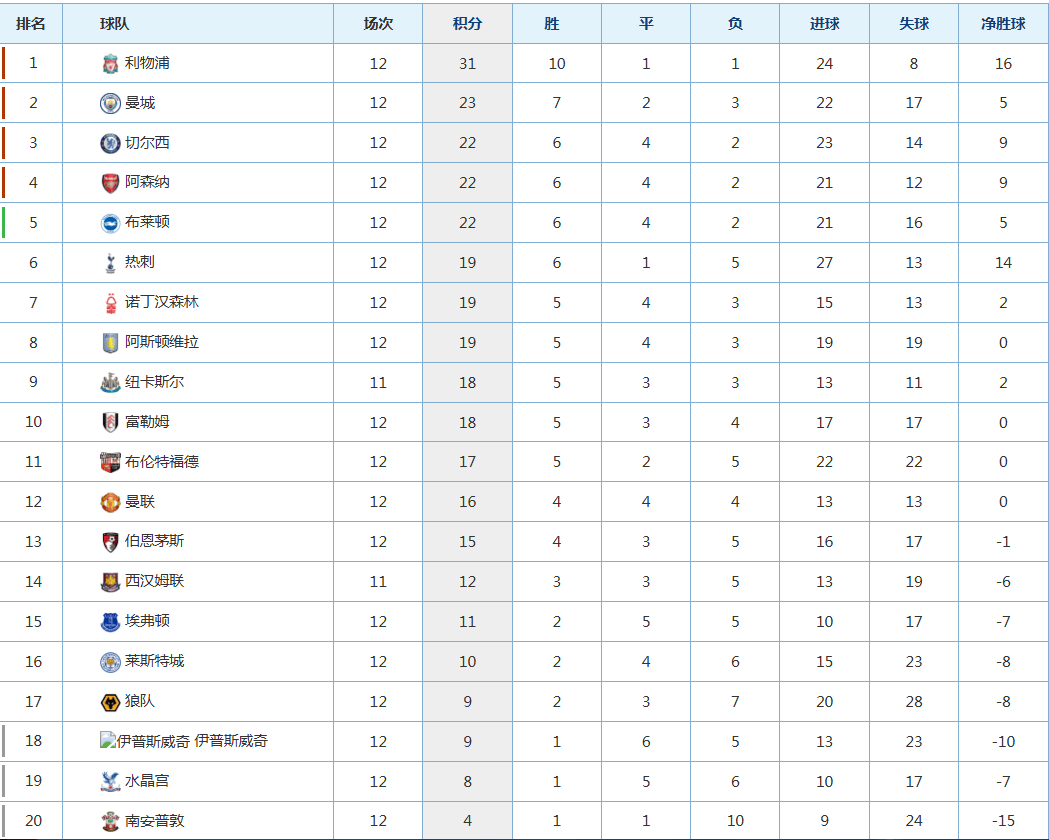Click the Manchester City crest icon
Screen dimensions: 1049x840
(x=110, y=103)
